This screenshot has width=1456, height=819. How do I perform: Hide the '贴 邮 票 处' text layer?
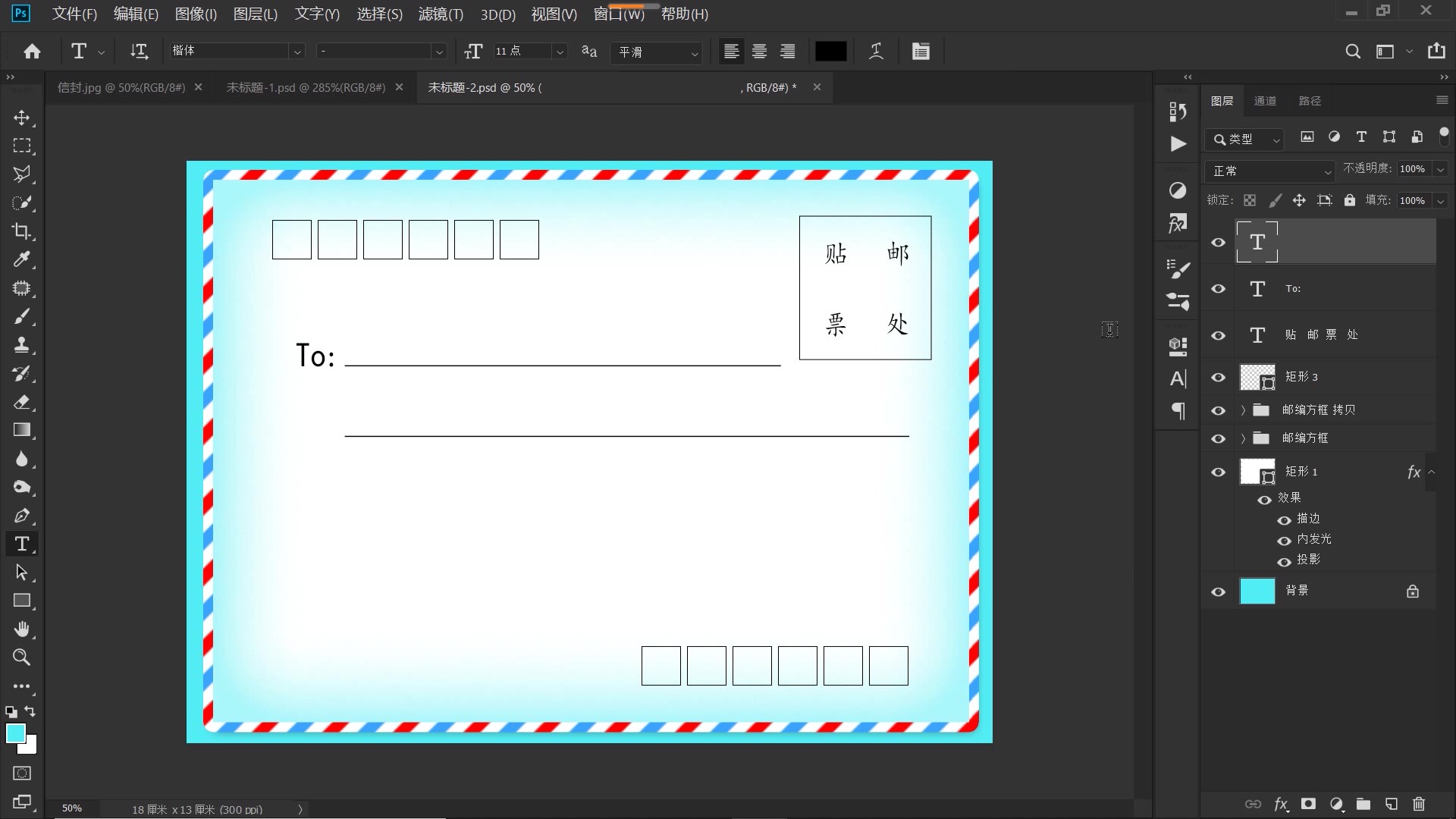point(1219,335)
